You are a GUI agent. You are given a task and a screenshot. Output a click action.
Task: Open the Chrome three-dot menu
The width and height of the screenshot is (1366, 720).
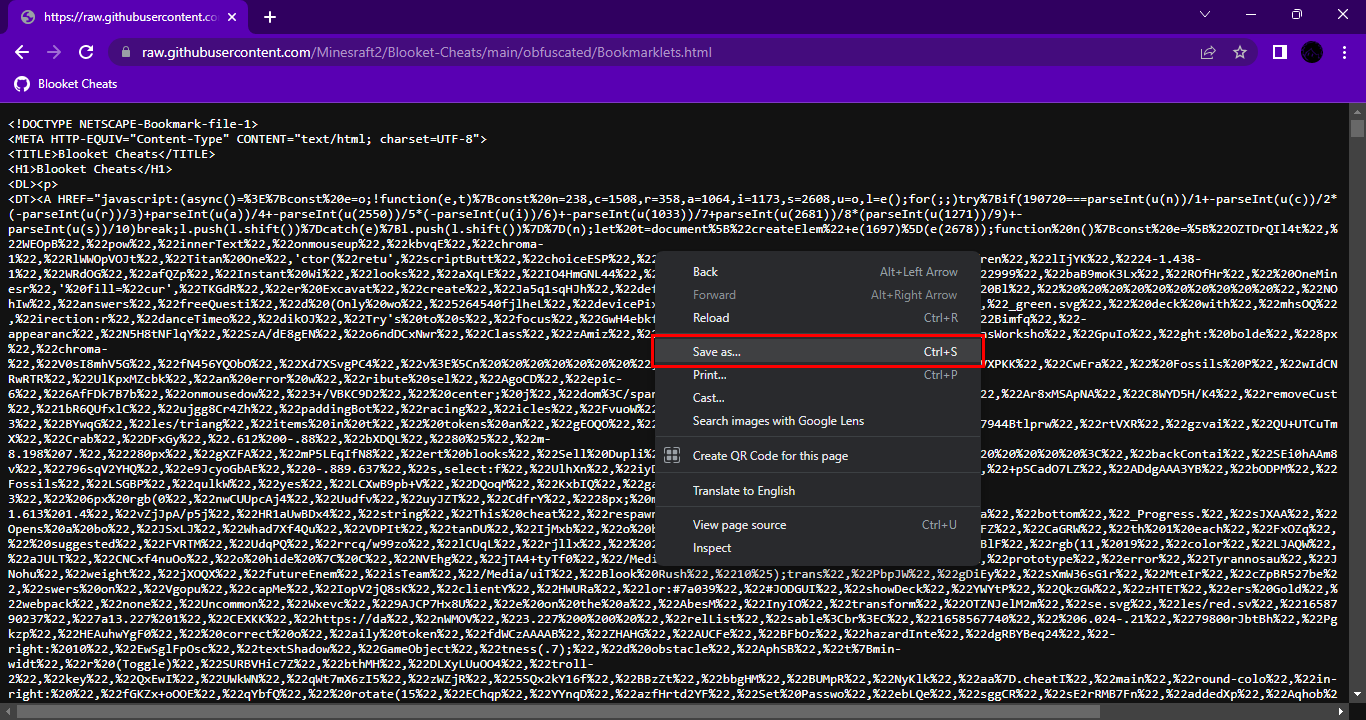point(1343,52)
